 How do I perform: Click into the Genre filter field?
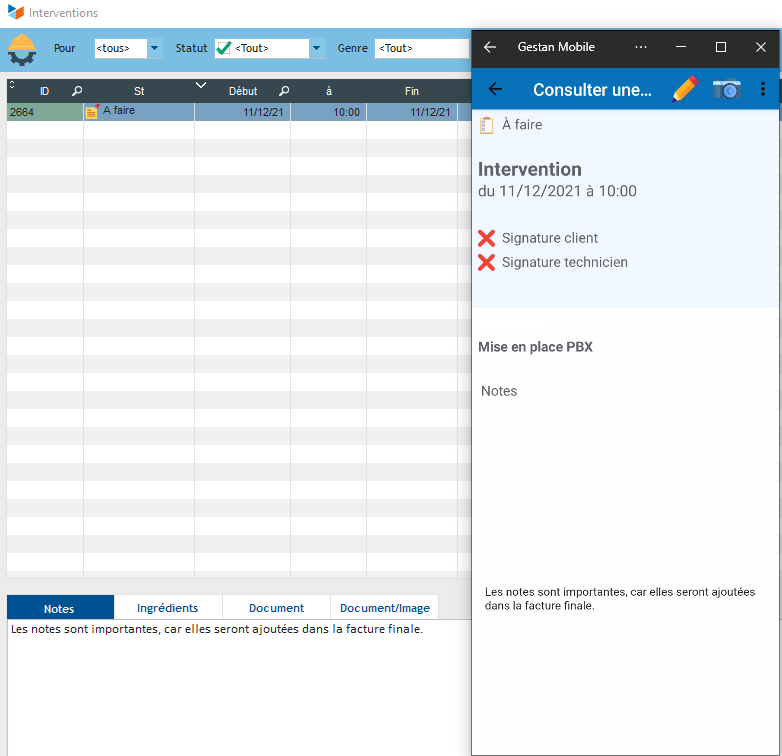422,48
